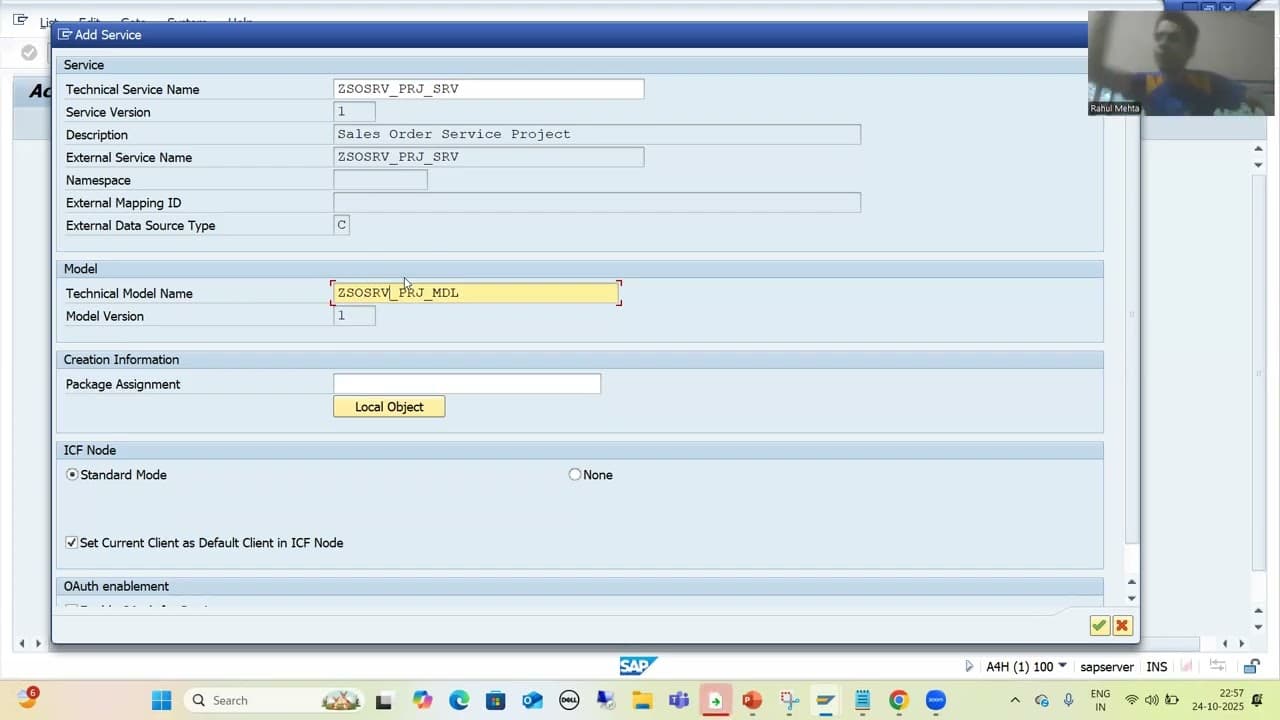1280x720 pixels.
Task: Open Notepad from the taskbar
Action: tap(862, 700)
